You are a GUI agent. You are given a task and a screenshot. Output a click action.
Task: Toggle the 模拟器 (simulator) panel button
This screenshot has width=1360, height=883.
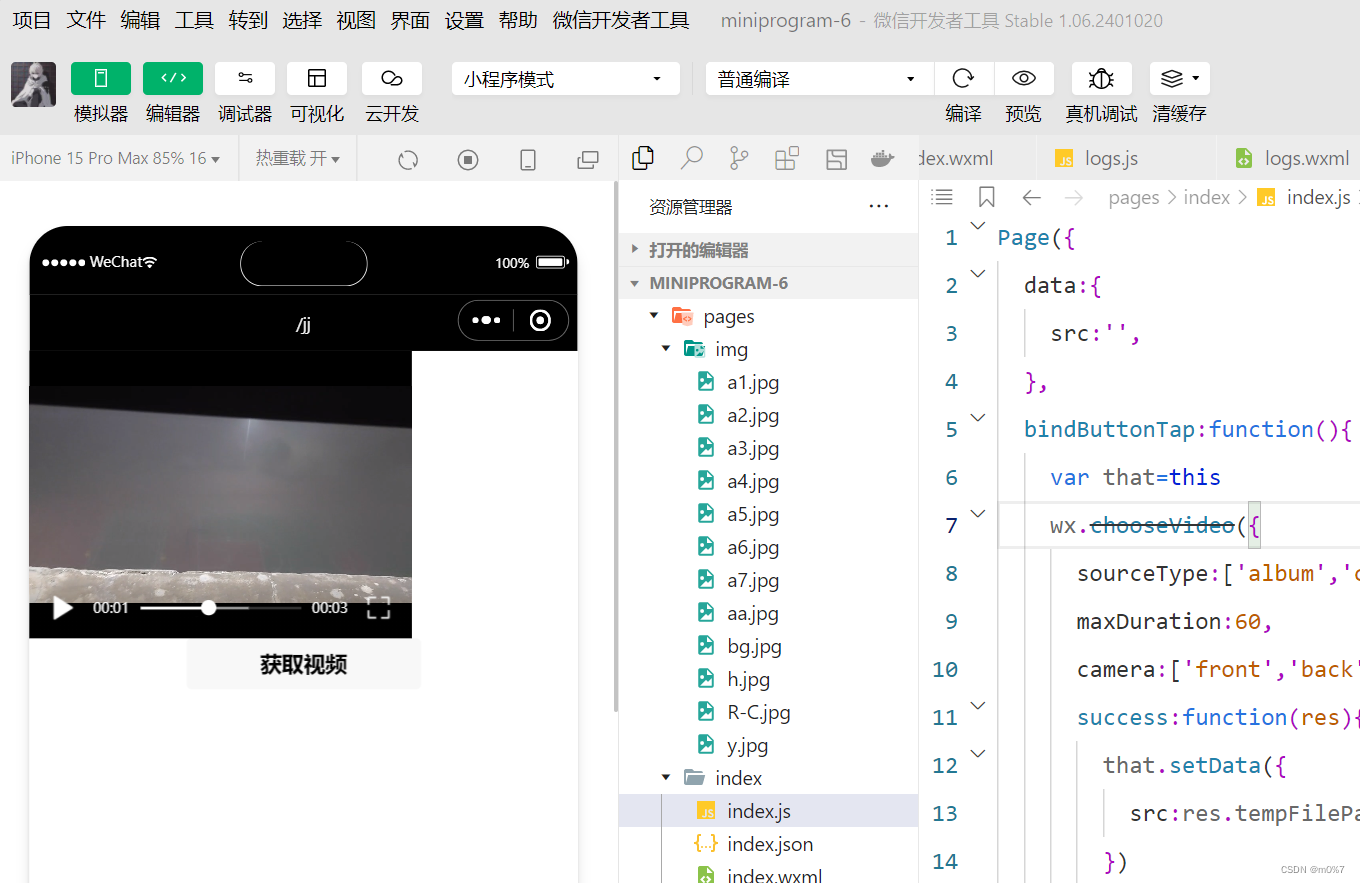click(101, 79)
